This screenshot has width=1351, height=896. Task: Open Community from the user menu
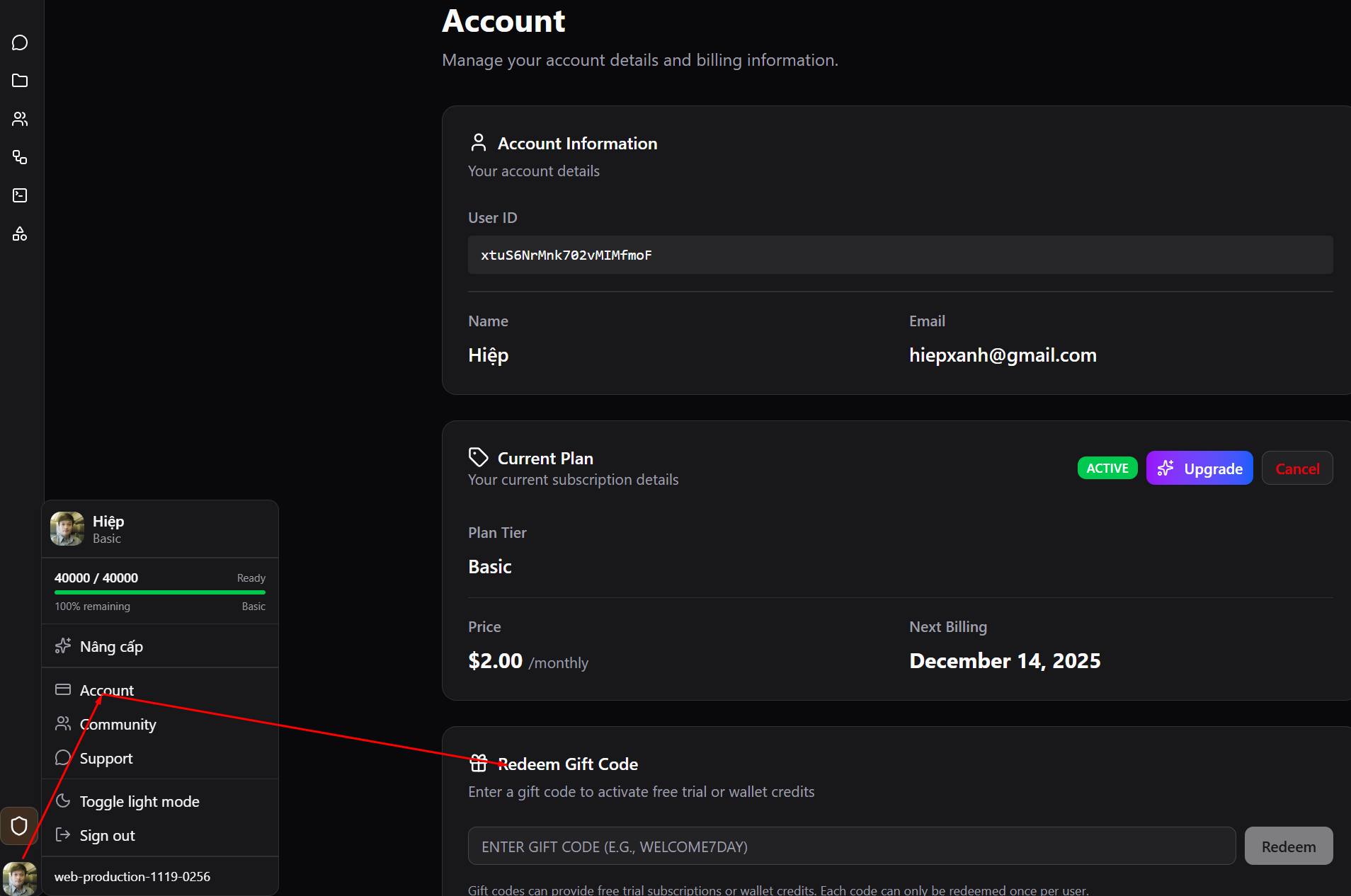click(160, 724)
